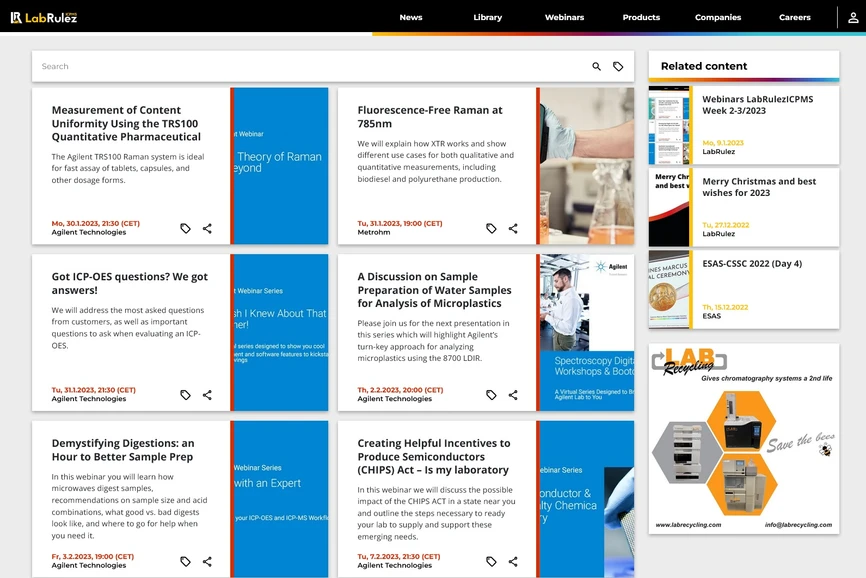The height and width of the screenshot is (578, 866).
Task: Share the TRS100 Content Uniformity webinar
Action: [x=207, y=229]
